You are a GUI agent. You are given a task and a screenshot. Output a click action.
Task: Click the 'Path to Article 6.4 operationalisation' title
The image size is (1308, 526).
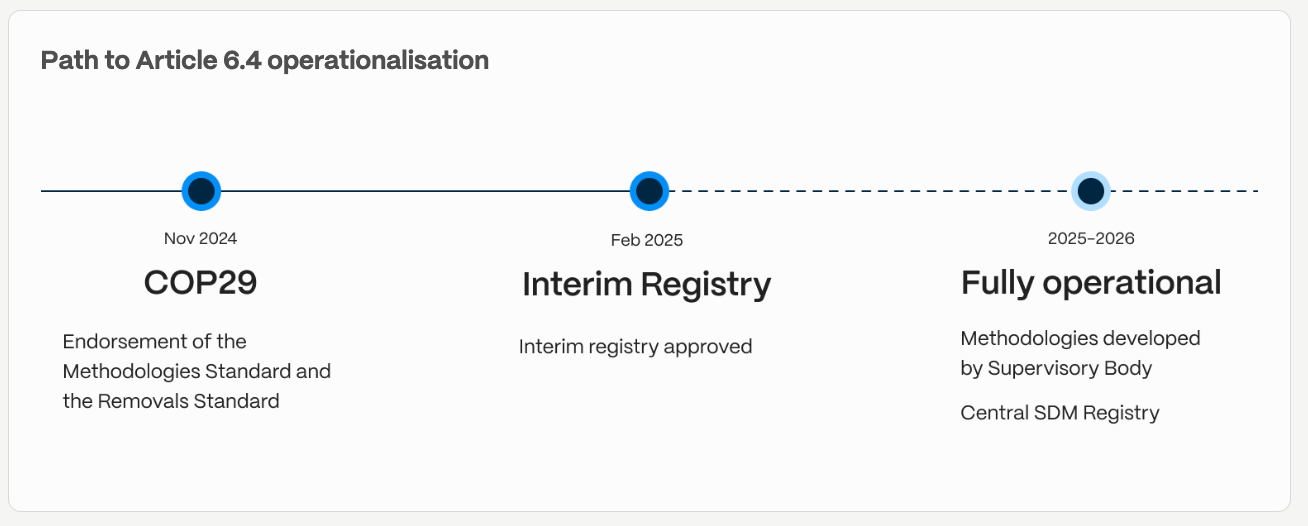click(265, 60)
